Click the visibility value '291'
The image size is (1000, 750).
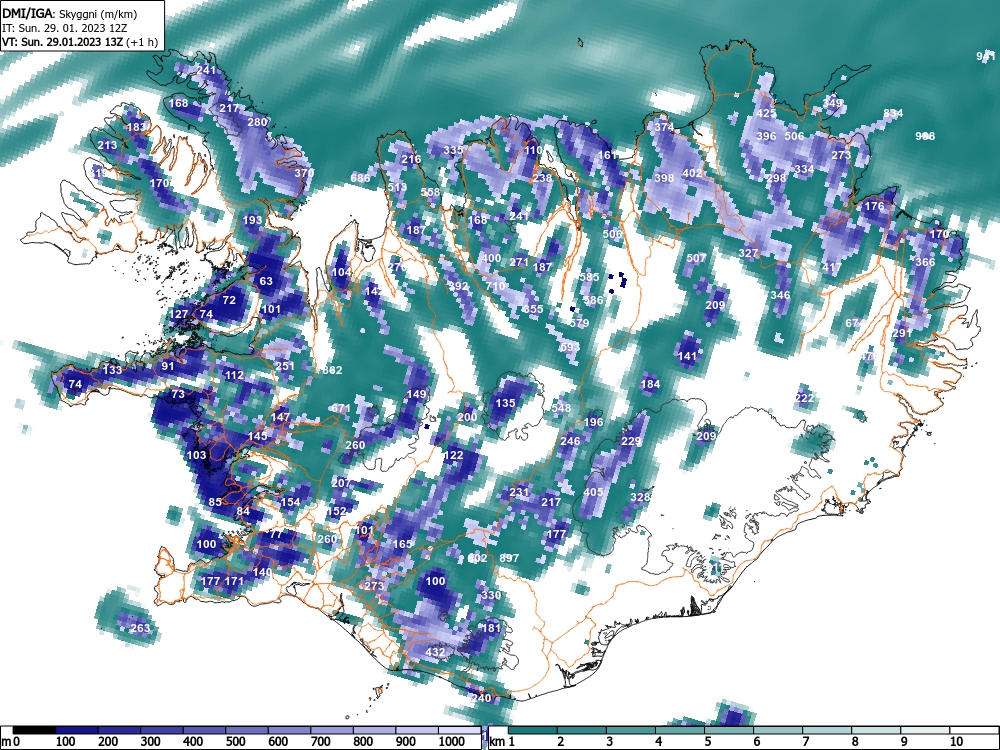tap(902, 334)
